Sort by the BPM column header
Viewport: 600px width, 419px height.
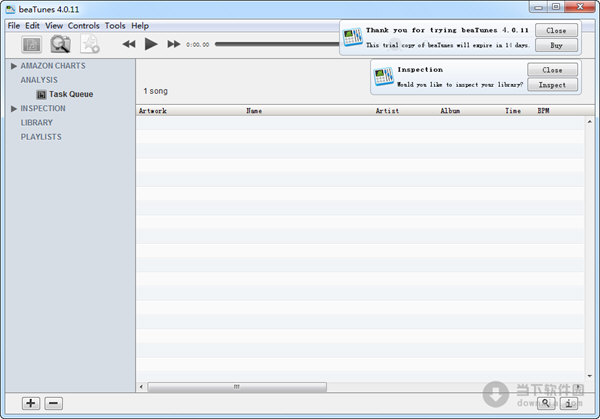click(x=543, y=111)
